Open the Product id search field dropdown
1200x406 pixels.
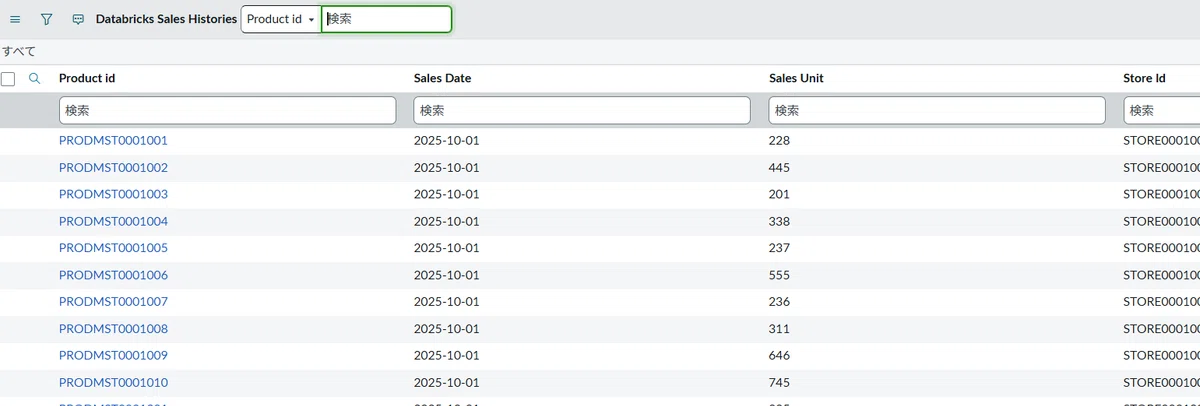pyautogui.click(x=281, y=19)
